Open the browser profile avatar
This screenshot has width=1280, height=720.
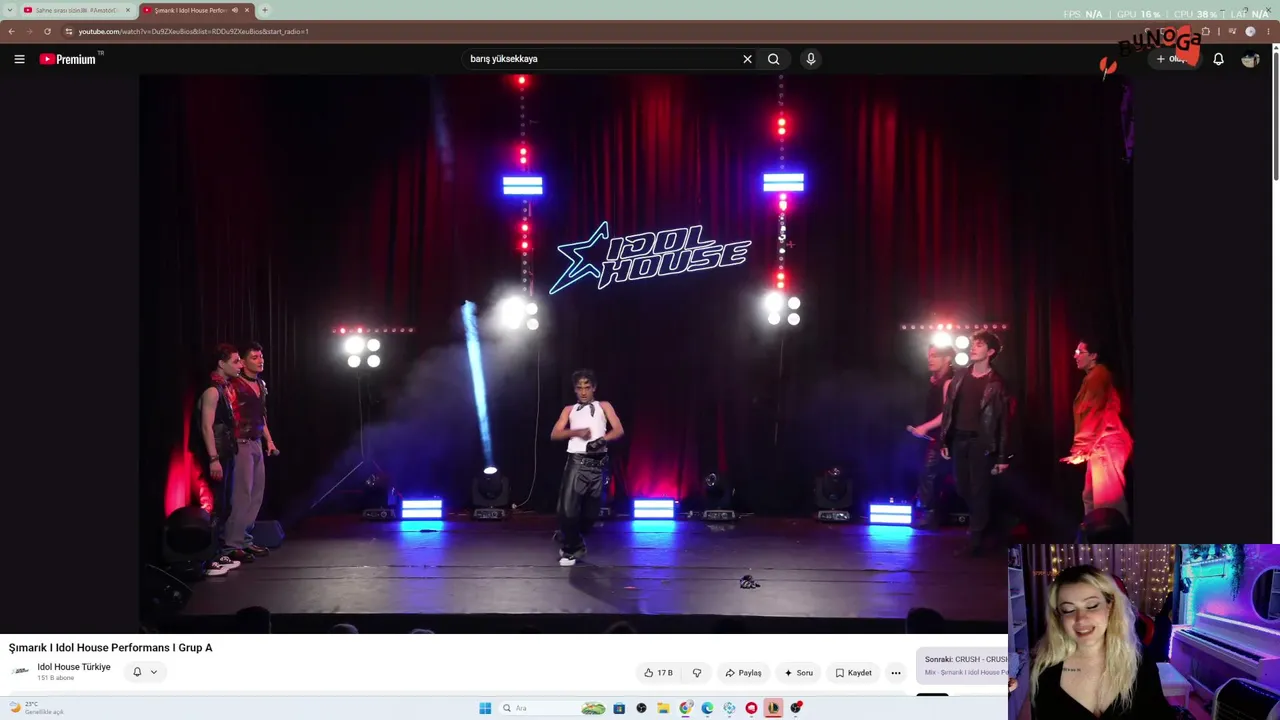point(1250,31)
